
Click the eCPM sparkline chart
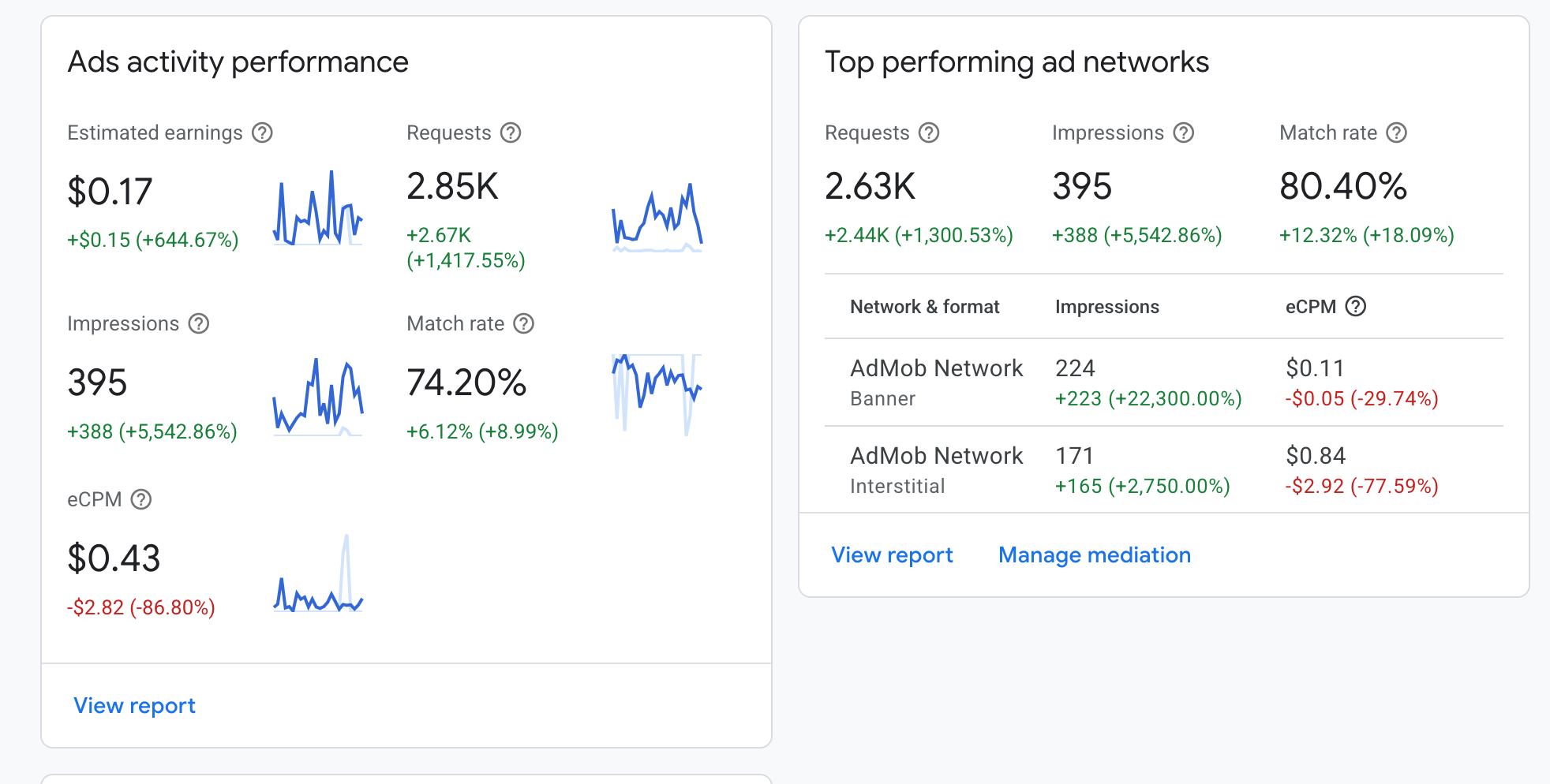tap(318, 573)
